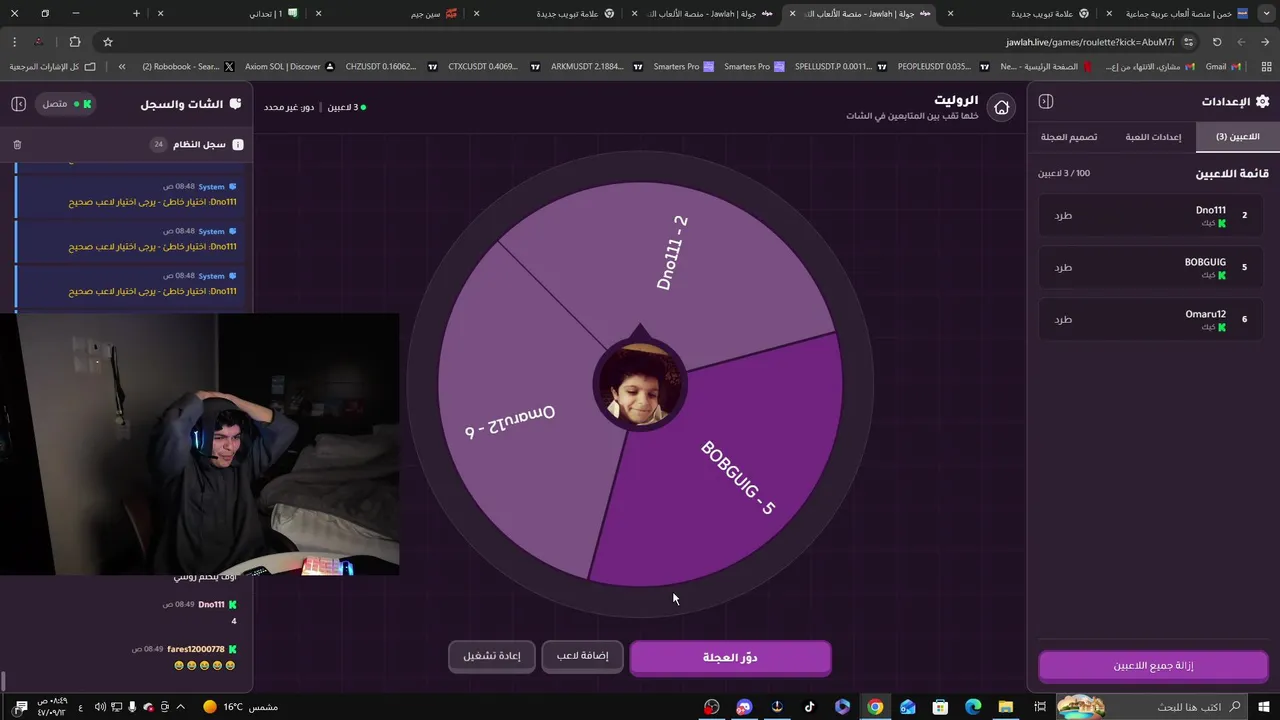Open Chrome menu three-dots icon
This screenshot has height=720, width=1280.
(14, 42)
